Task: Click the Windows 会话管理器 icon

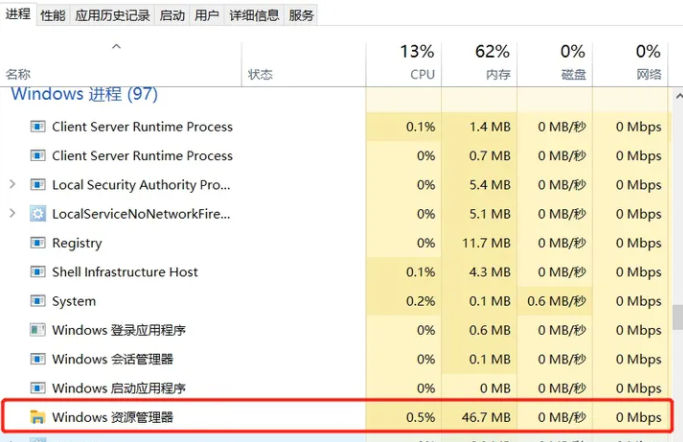Action: (x=37, y=359)
